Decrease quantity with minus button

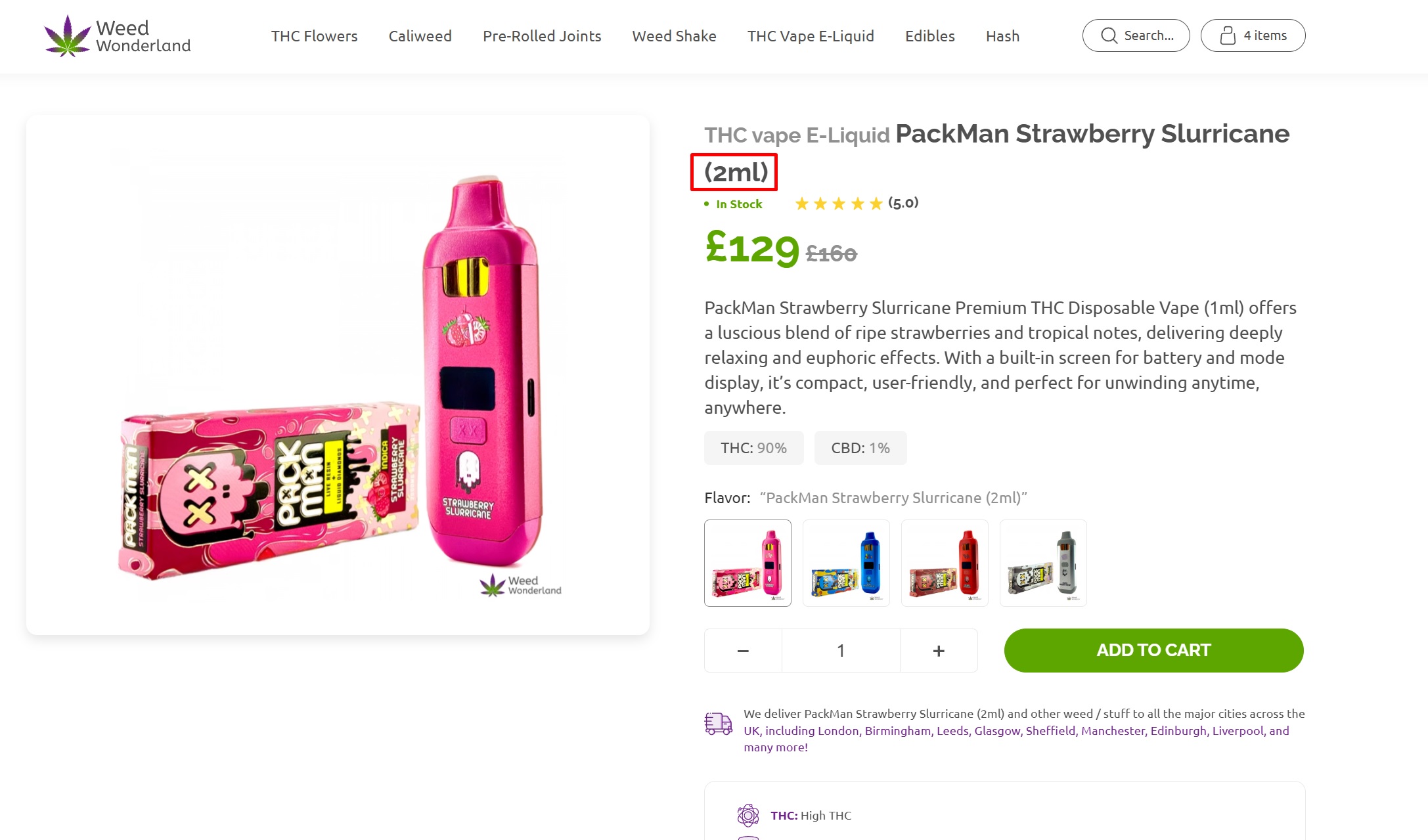[x=743, y=651]
